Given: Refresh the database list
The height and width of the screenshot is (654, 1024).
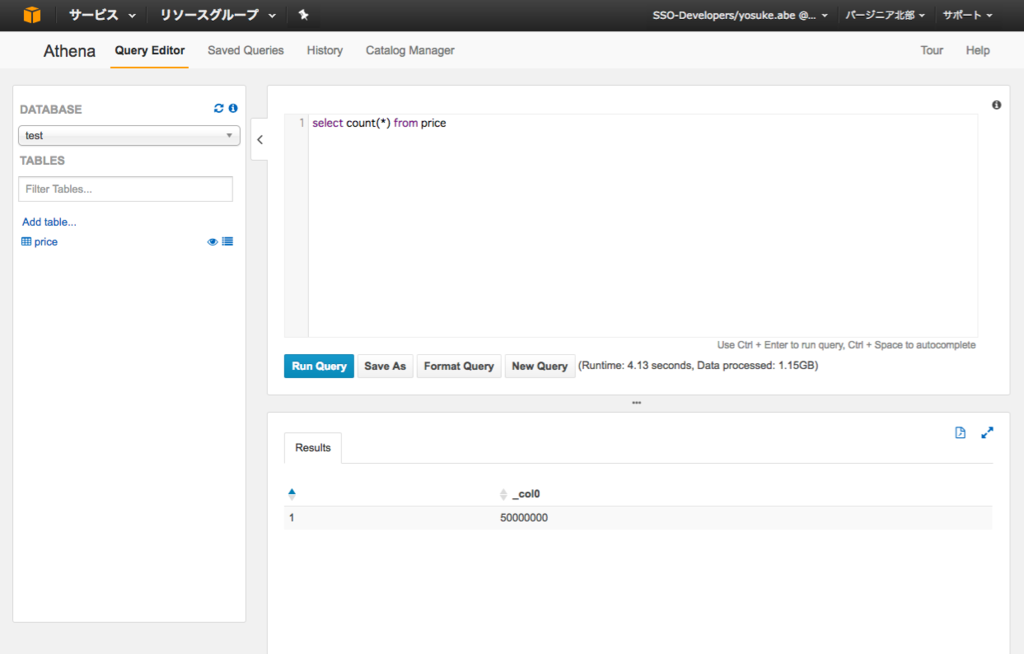Looking at the screenshot, I should pos(219,108).
